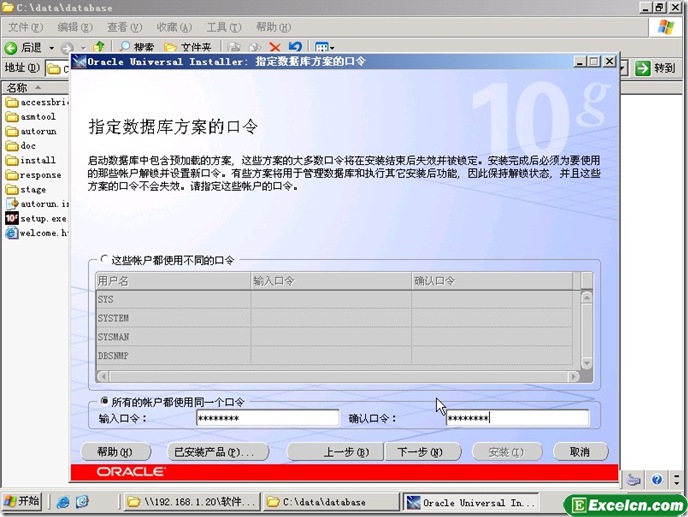Open the 开始 Start button
The image size is (688, 517).
tap(22, 501)
